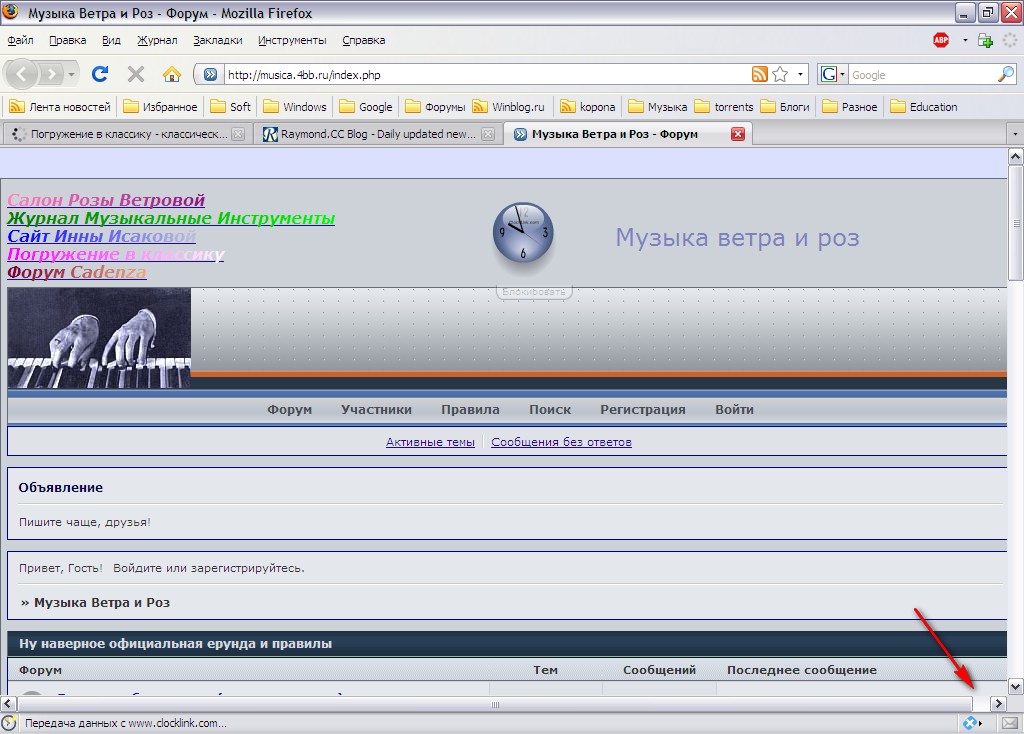1024x734 pixels.
Task: Open the Soft bookmarks folder
Action: (x=231, y=106)
